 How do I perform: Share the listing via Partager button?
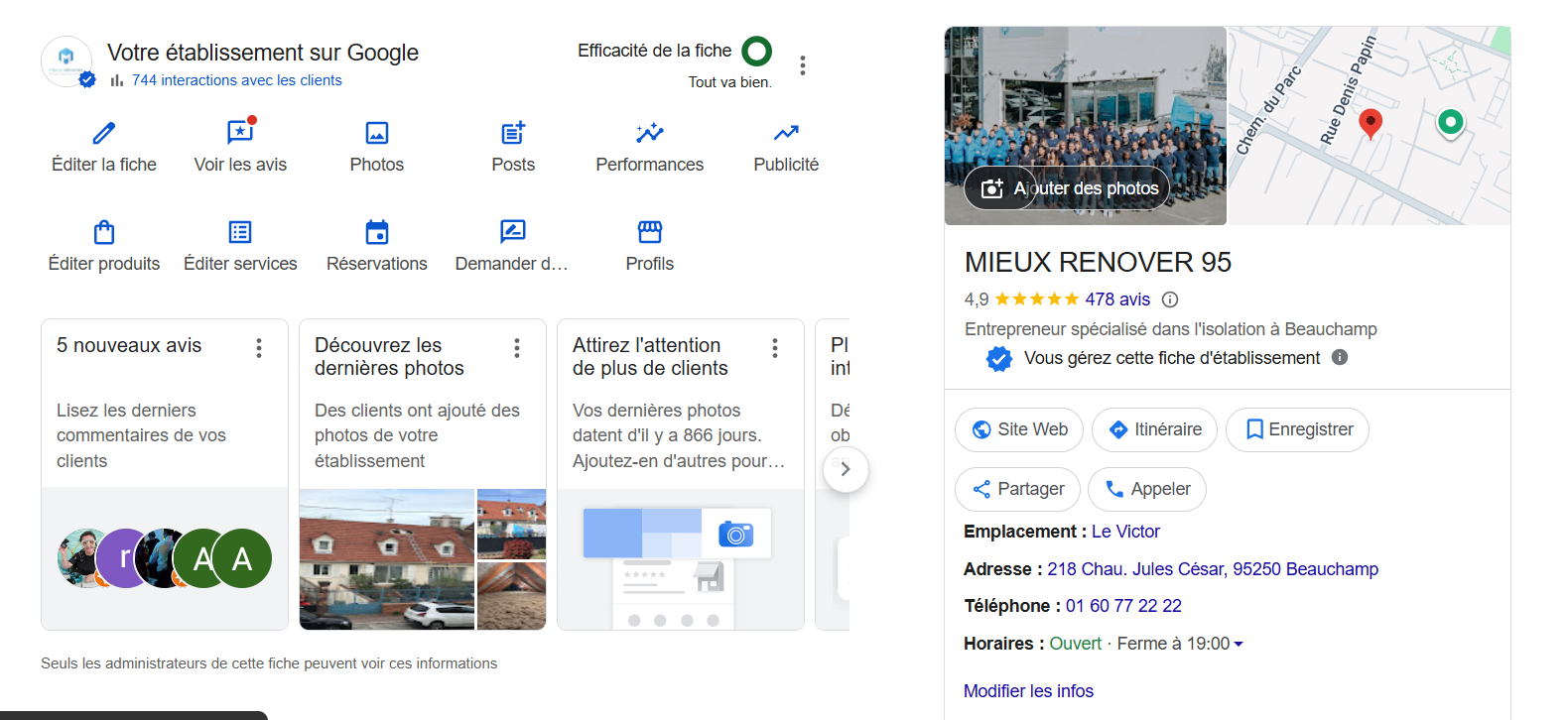tap(1017, 489)
